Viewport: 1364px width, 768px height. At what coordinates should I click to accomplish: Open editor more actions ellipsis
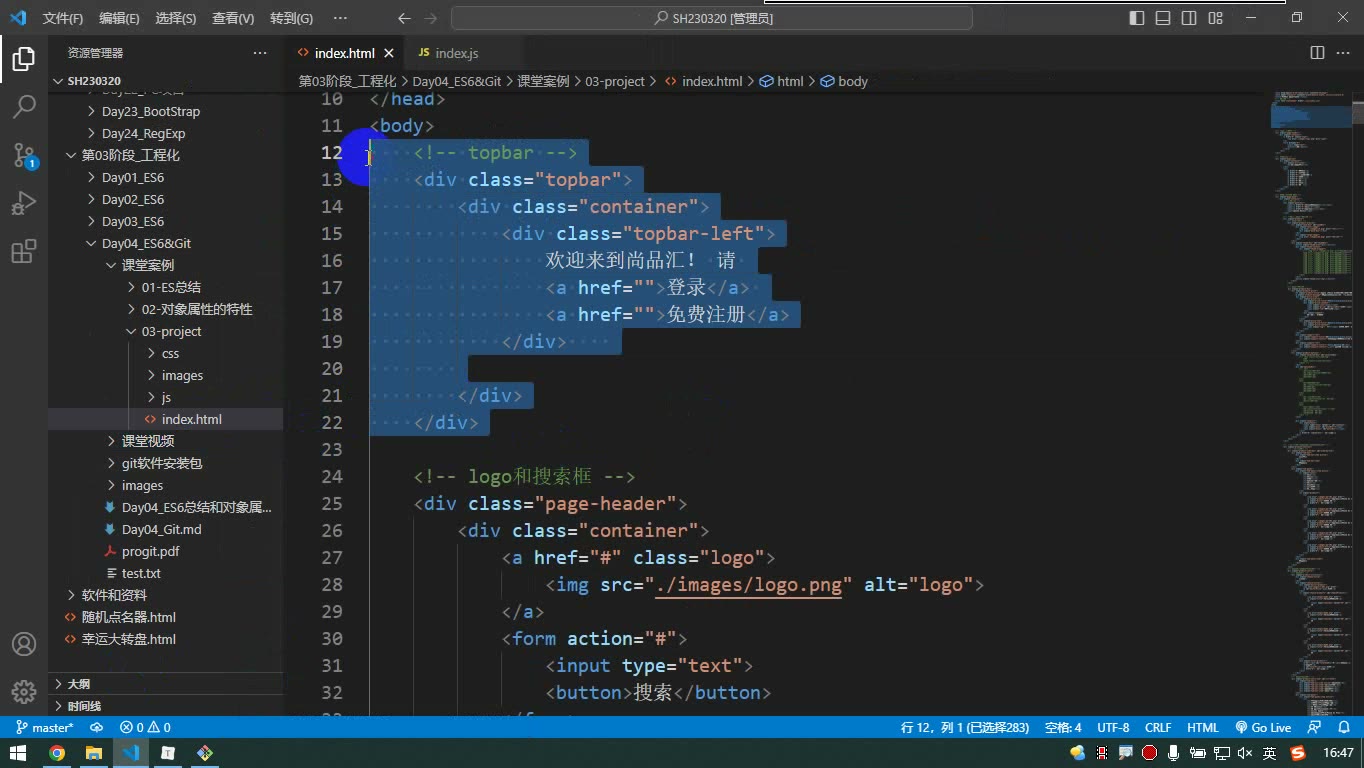(x=1343, y=53)
